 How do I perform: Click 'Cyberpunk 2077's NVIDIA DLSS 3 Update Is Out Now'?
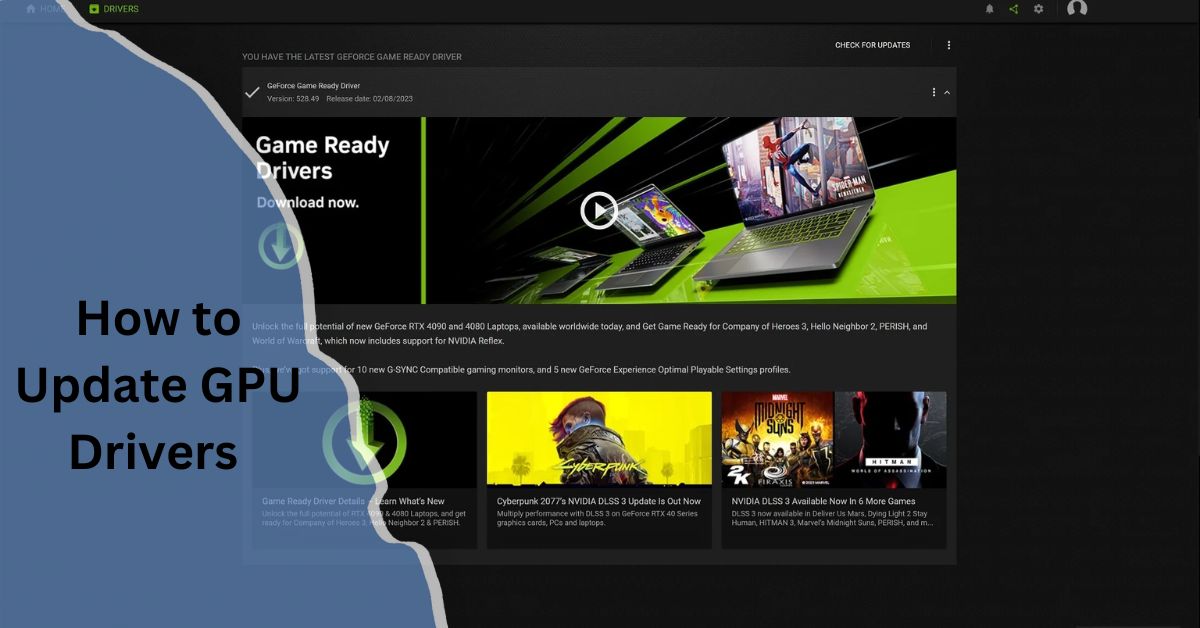(x=599, y=501)
